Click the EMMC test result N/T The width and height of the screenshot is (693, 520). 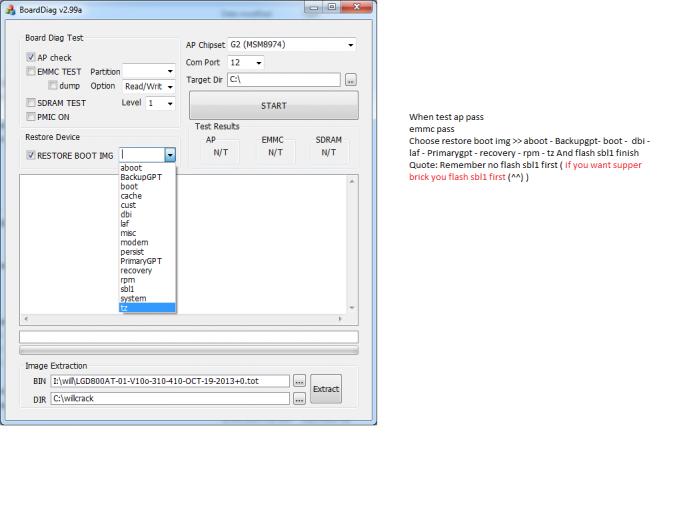(x=275, y=153)
